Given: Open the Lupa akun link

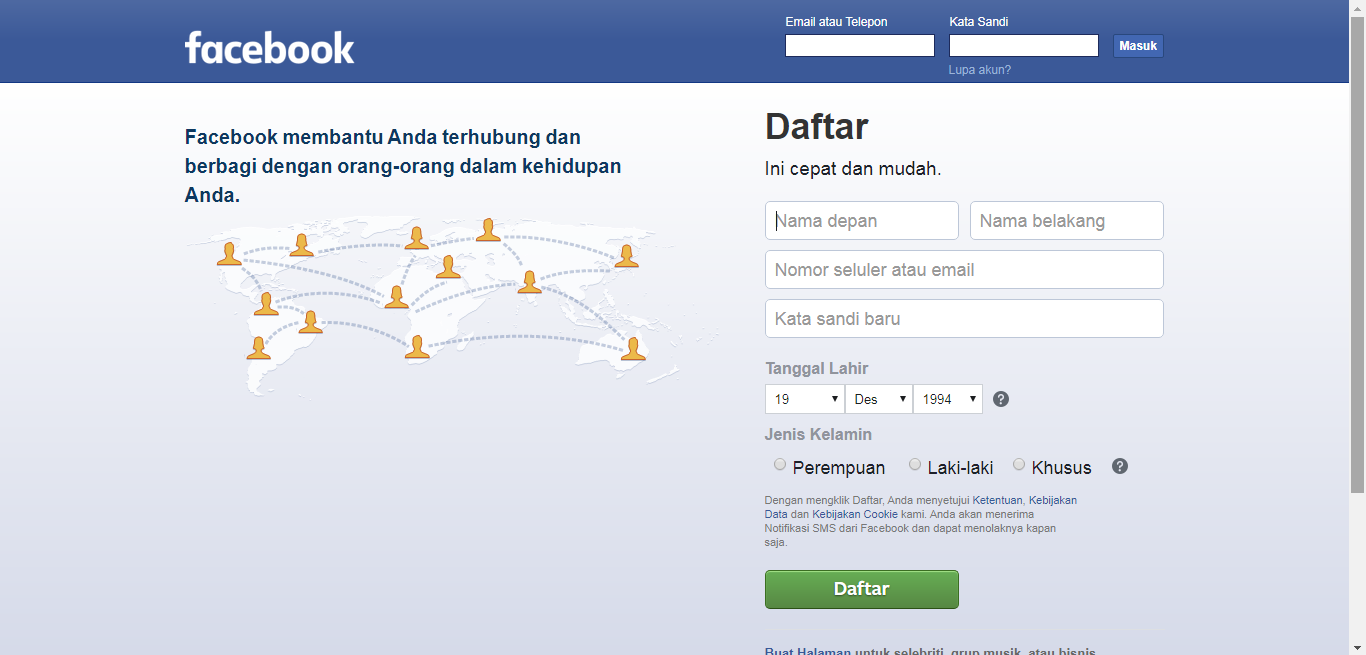Looking at the screenshot, I should [x=979, y=69].
